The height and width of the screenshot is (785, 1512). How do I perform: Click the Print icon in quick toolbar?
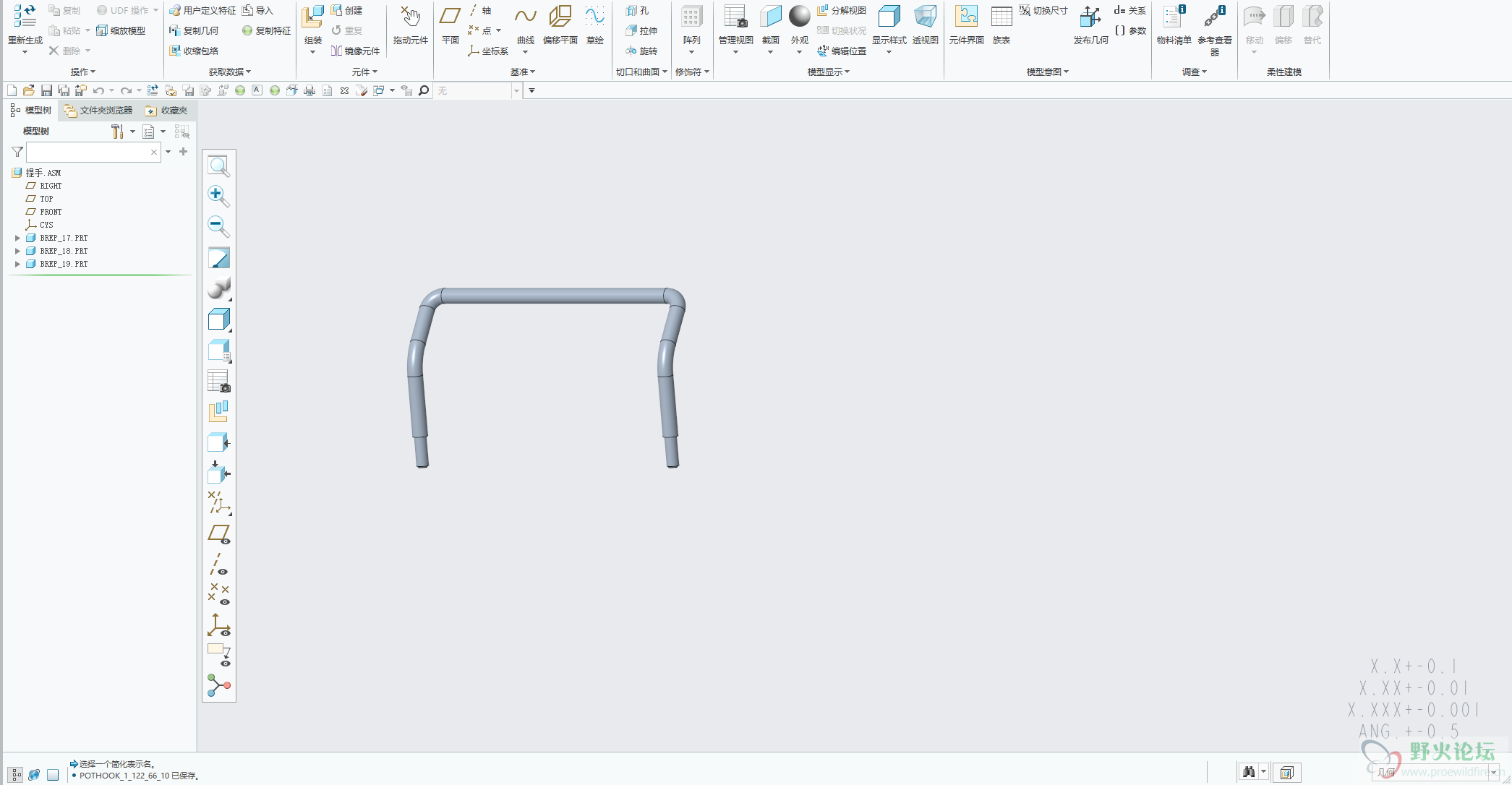pos(309,90)
